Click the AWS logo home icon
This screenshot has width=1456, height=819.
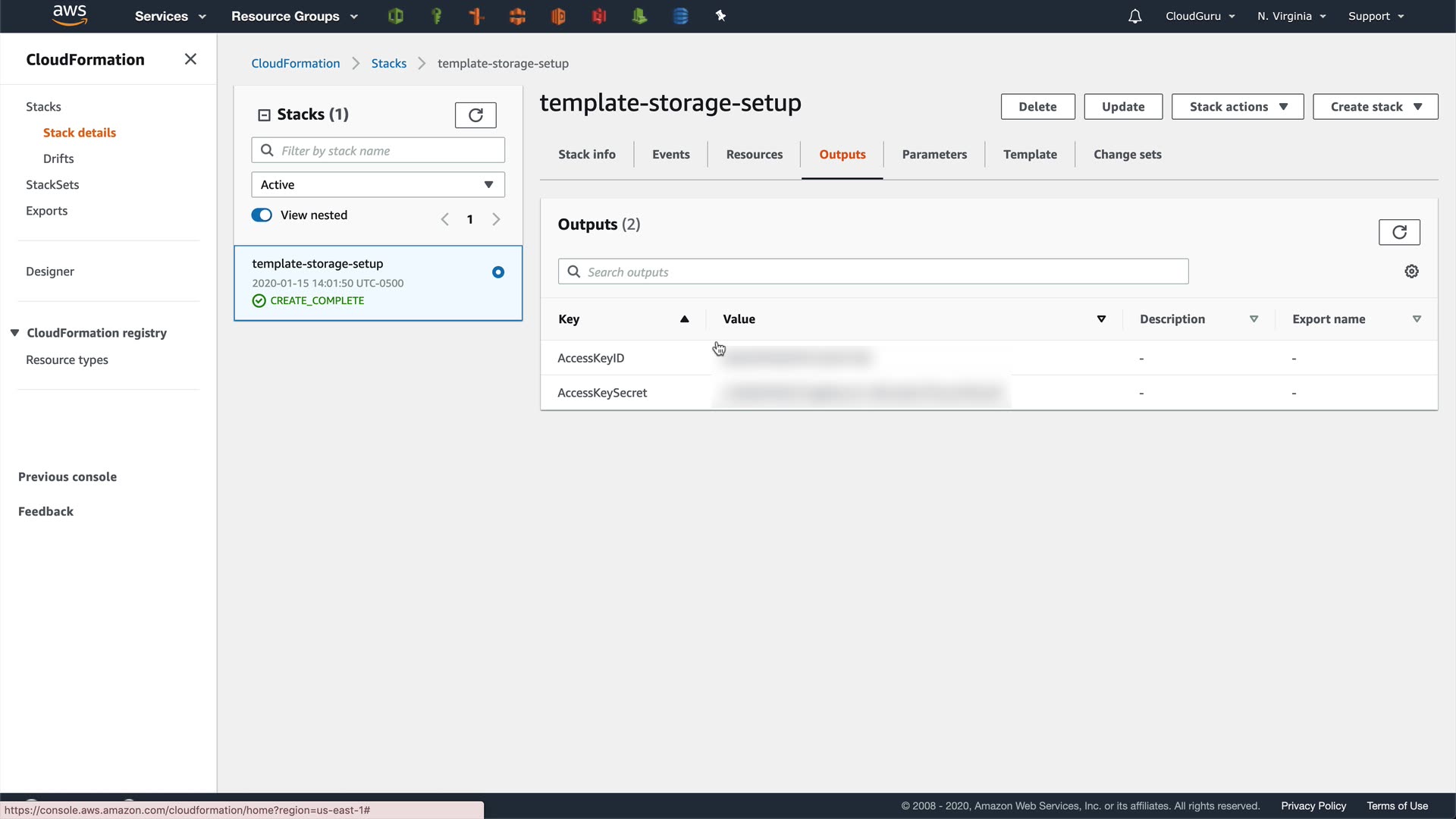click(70, 16)
